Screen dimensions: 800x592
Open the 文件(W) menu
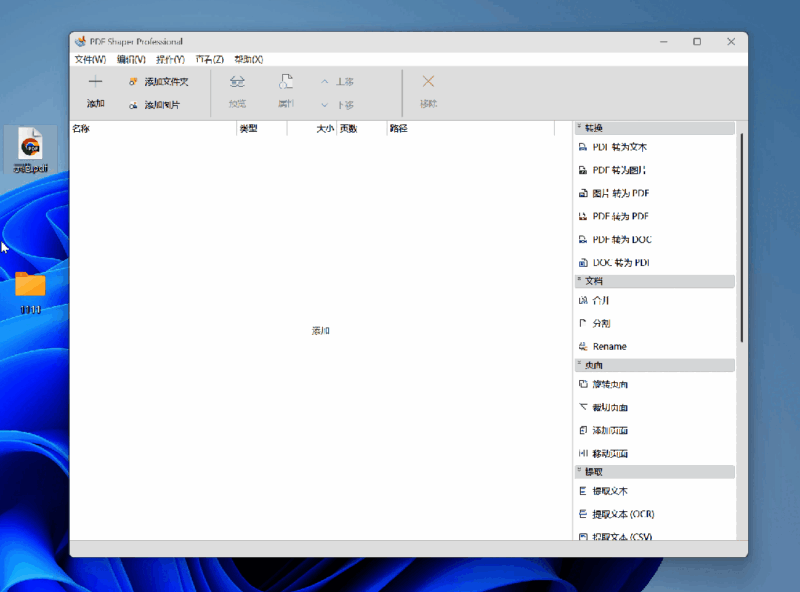coord(90,60)
